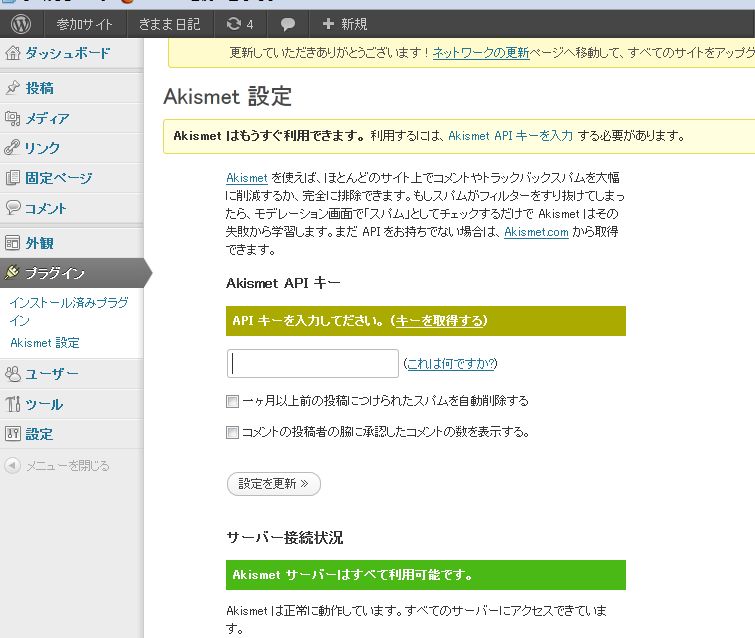Screen dimensions: 755x638
Task: Click the Akismet API キー heading
Action: click(x=283, y=283)
